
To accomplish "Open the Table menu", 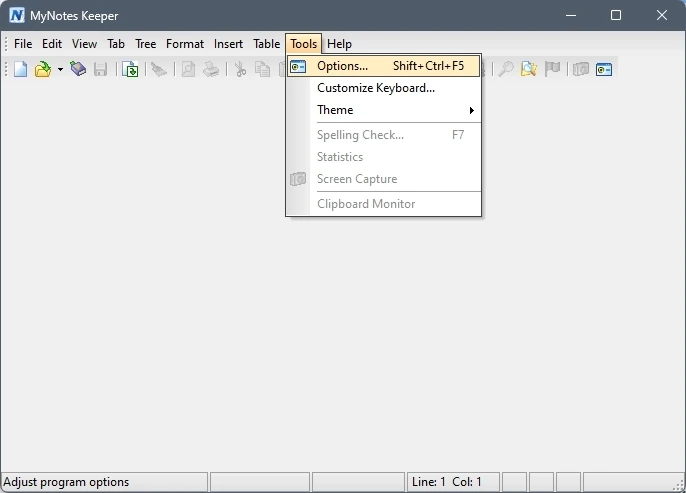I will [266, 44].
